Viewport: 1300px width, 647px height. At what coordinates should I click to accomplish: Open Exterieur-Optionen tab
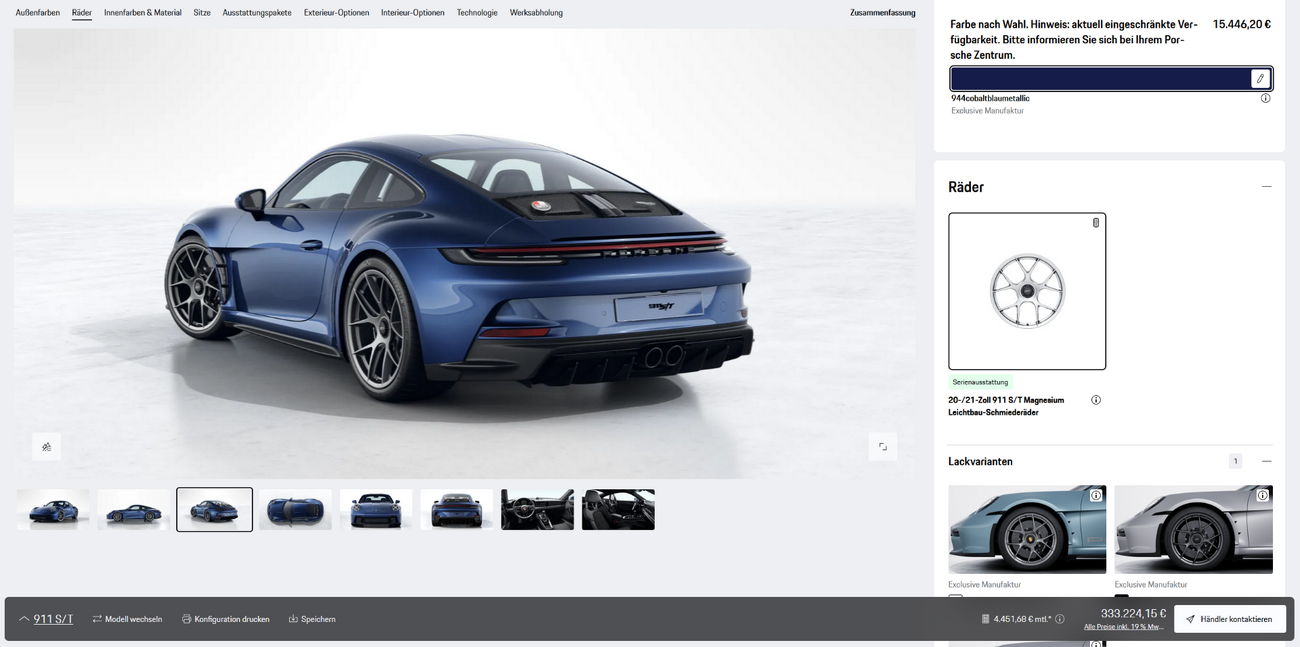[336, 13]
